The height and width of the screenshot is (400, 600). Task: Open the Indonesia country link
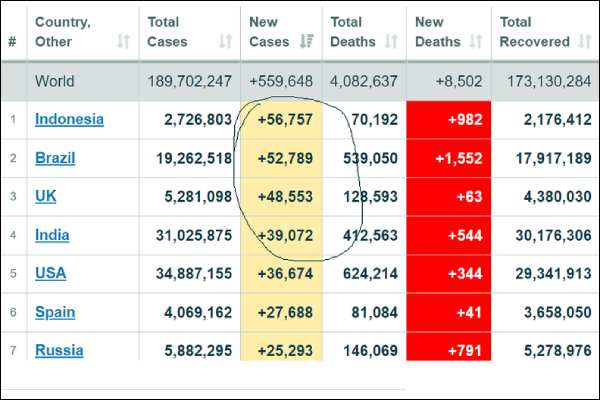coord(69,119)
